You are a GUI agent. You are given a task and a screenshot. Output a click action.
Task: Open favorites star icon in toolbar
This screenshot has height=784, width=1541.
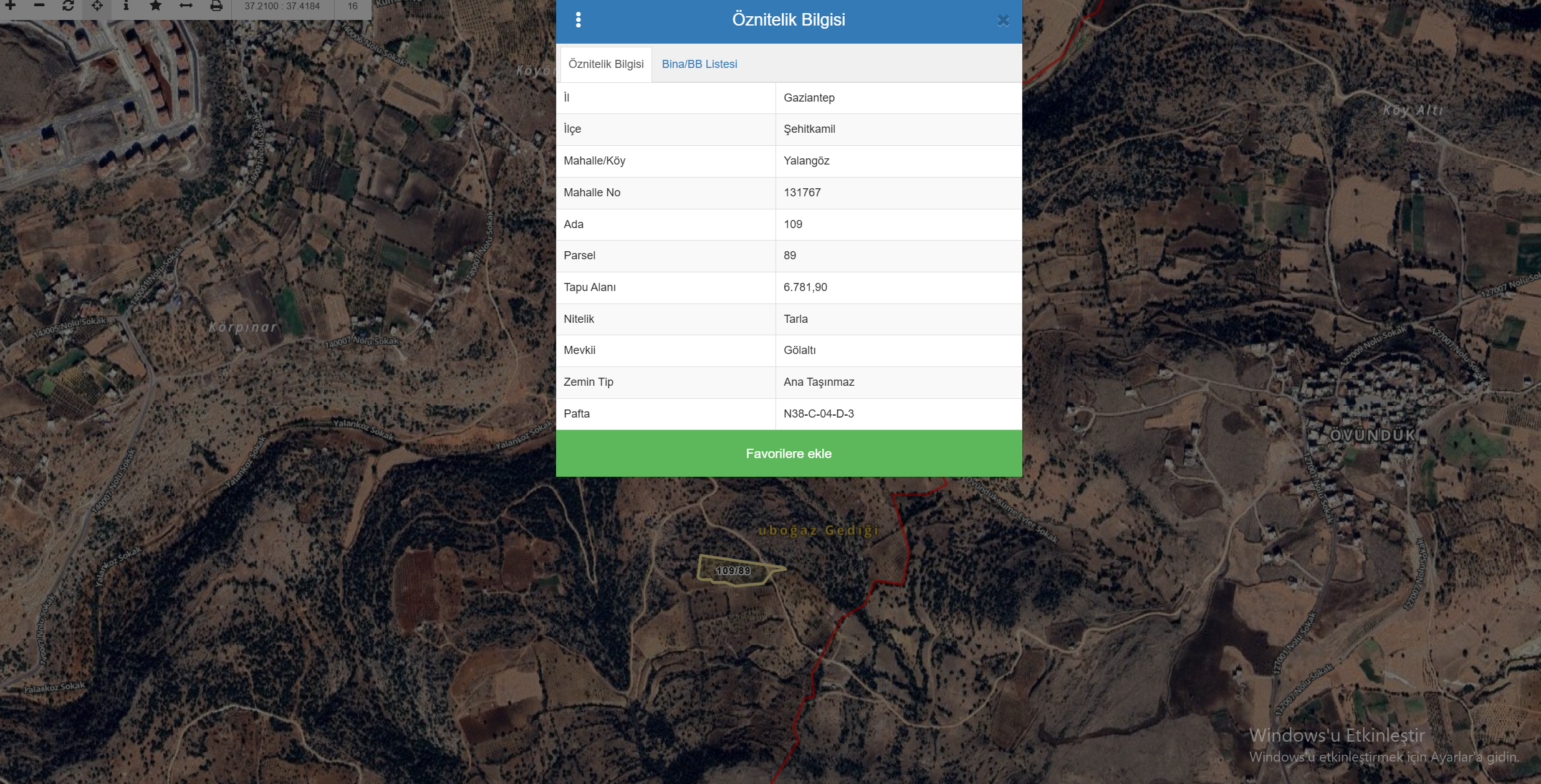(156, 6)
